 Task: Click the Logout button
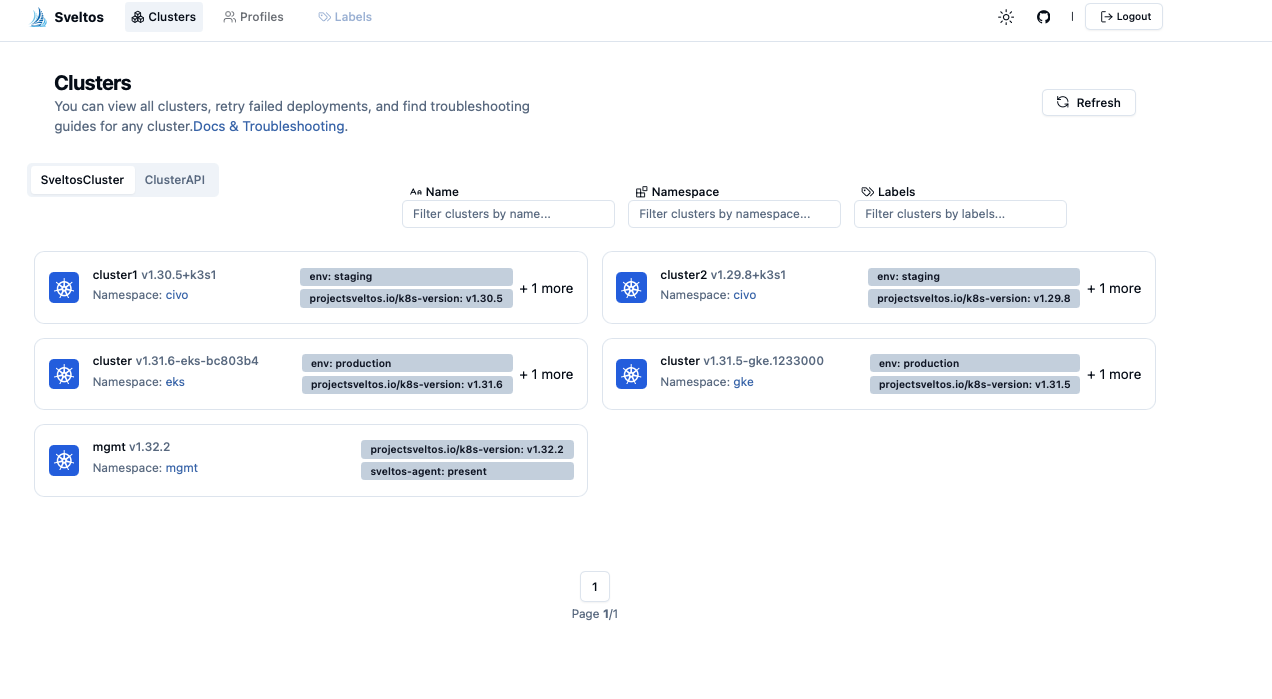(x=1124, y=17)
